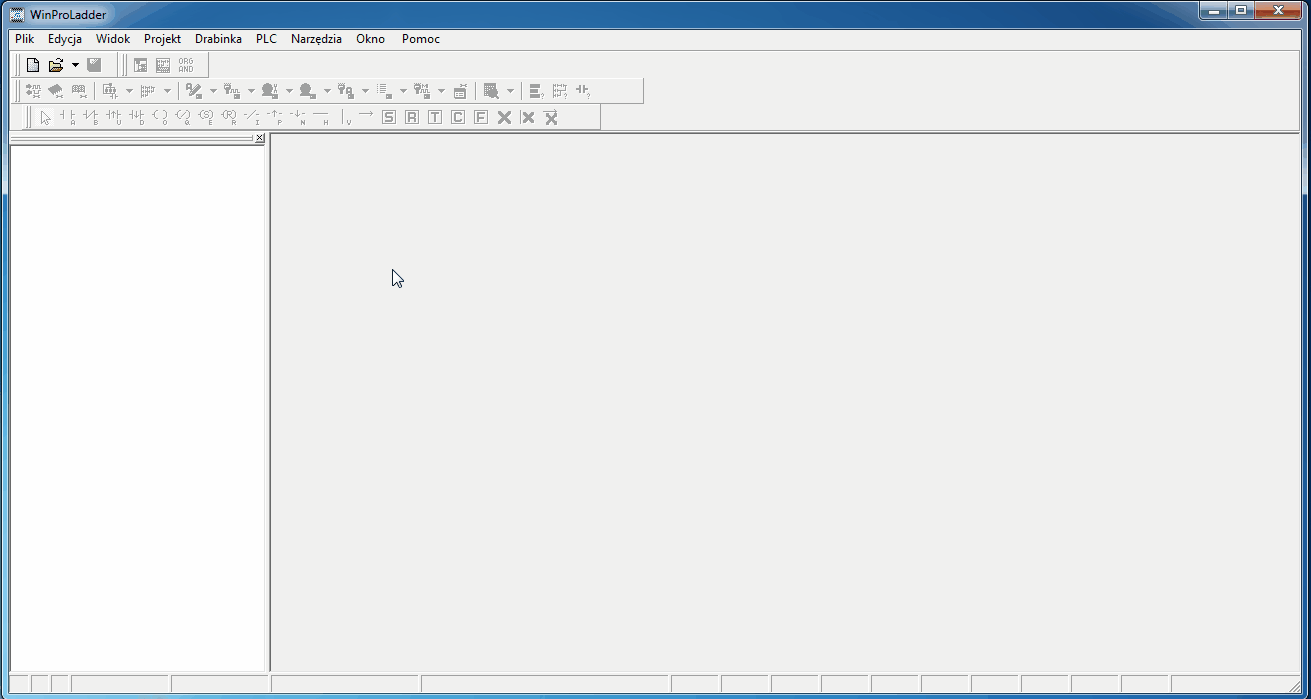Open the Widok menu
The image size is (1311, 699).
point(113,39)
